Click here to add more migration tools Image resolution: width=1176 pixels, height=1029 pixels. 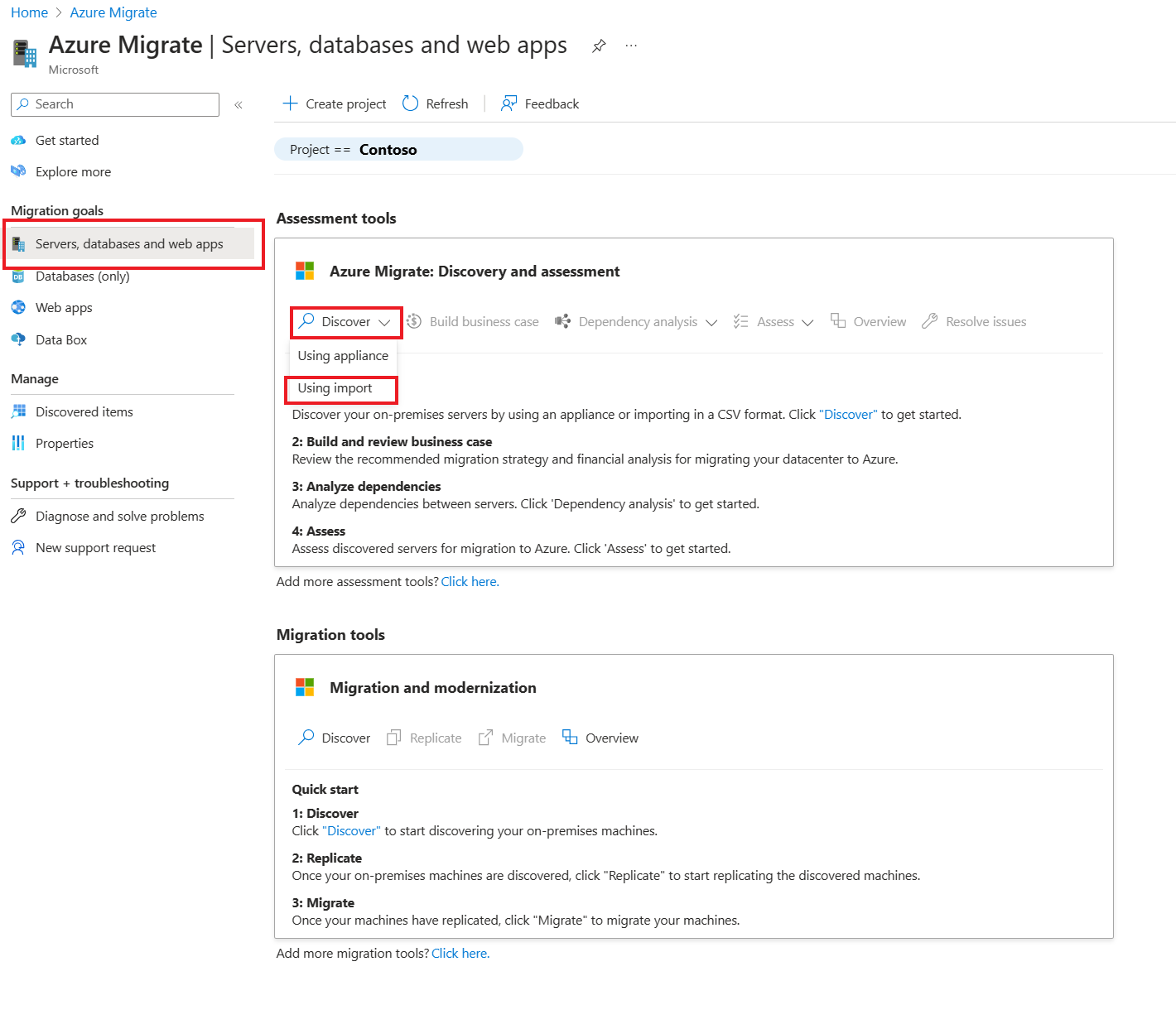460,953
